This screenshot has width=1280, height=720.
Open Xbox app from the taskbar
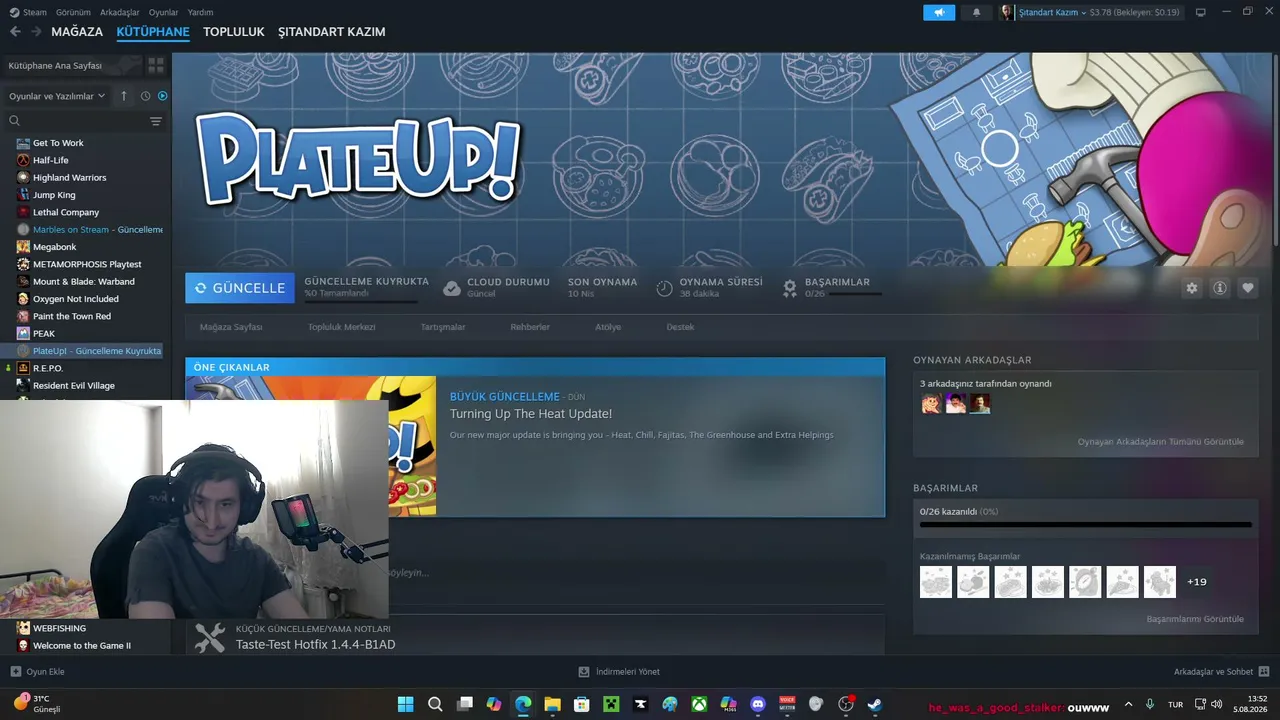pos(699,704)
